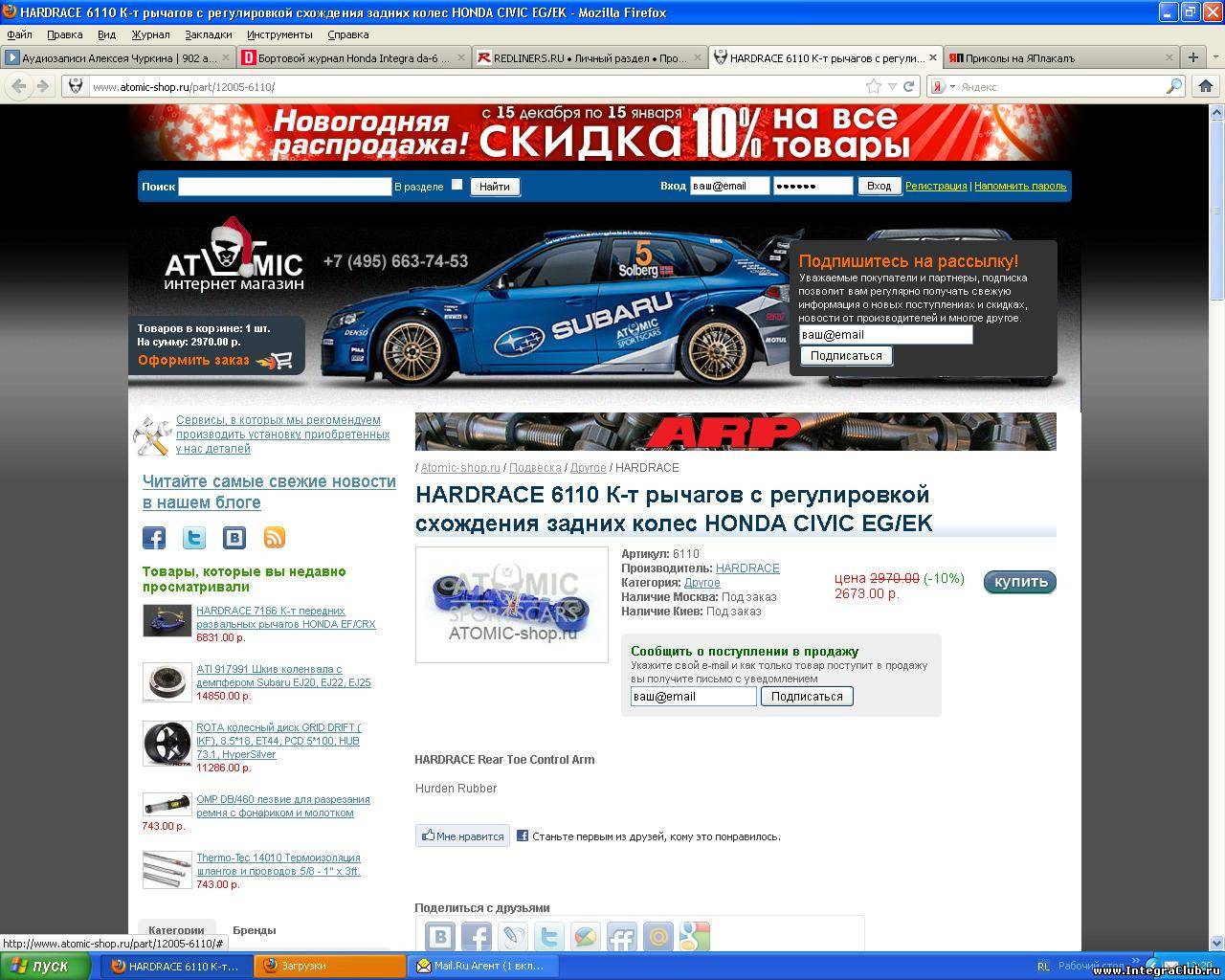The image size is (1225, 980).
Task: Click the Atomic интернет магазин logo
Action: (x=234, y=256)
